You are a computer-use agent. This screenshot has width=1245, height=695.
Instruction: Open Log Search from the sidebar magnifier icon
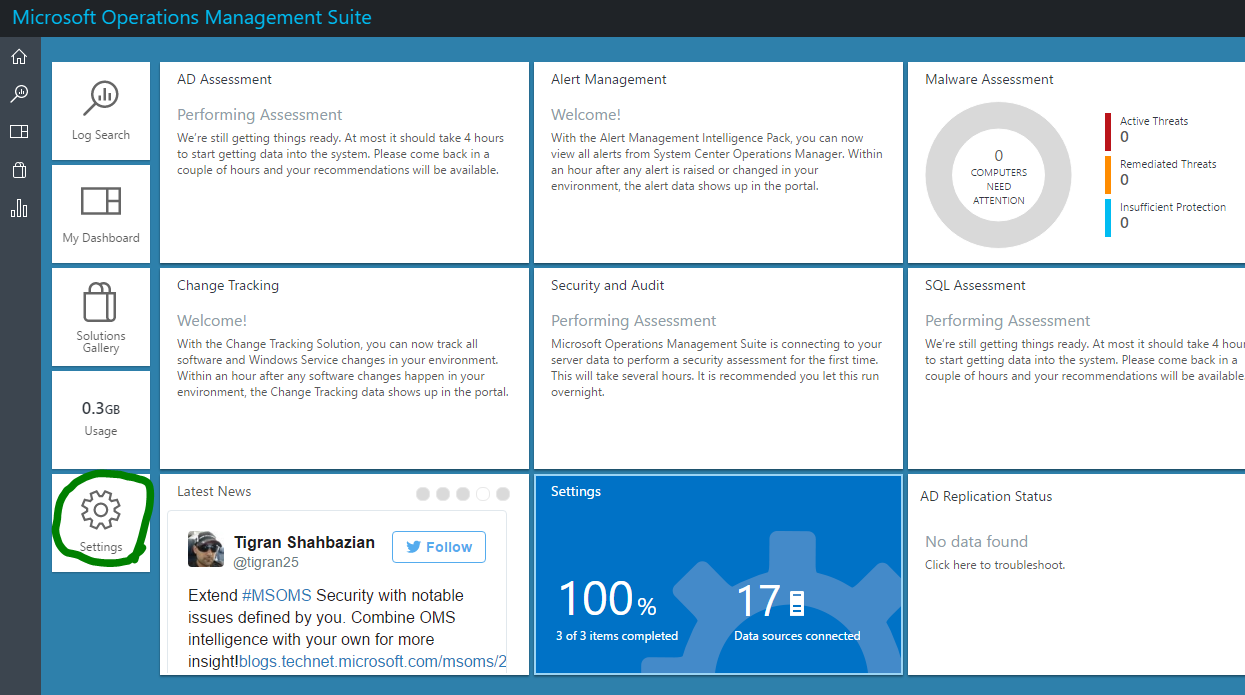(x=19, y=94)
